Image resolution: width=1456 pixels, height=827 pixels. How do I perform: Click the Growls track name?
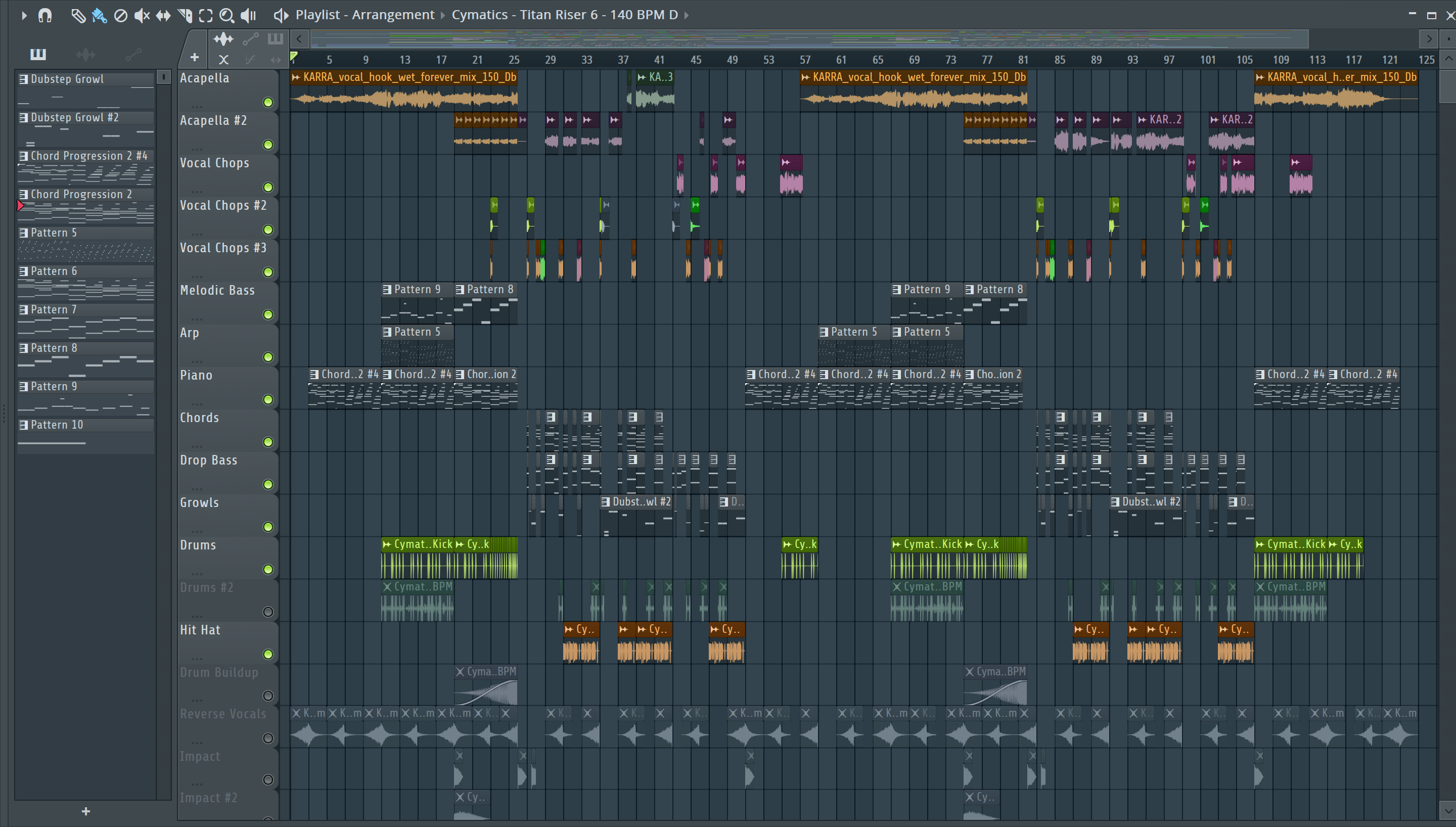pos(199,502)
